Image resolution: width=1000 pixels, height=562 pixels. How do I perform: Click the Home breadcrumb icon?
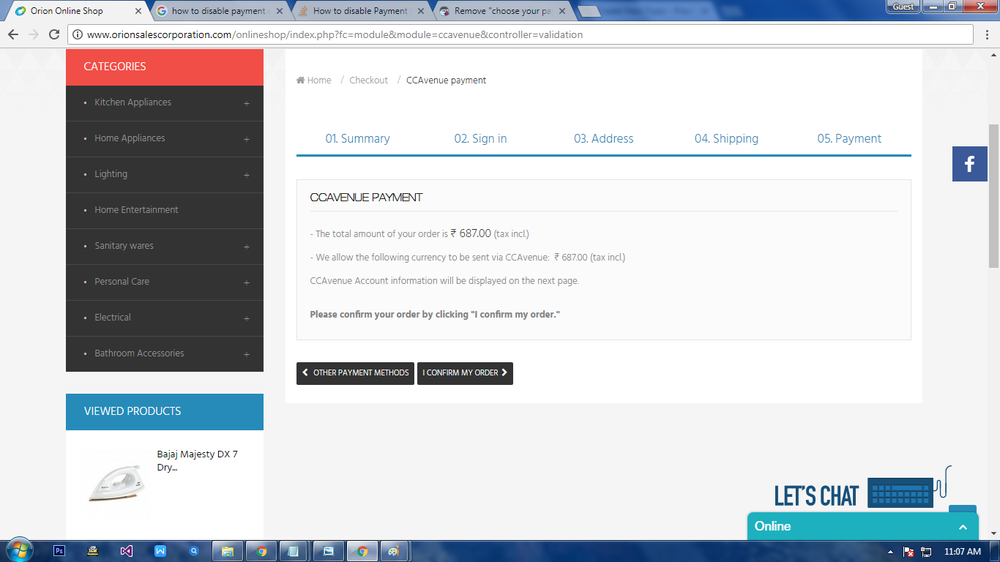click(300, 80)
